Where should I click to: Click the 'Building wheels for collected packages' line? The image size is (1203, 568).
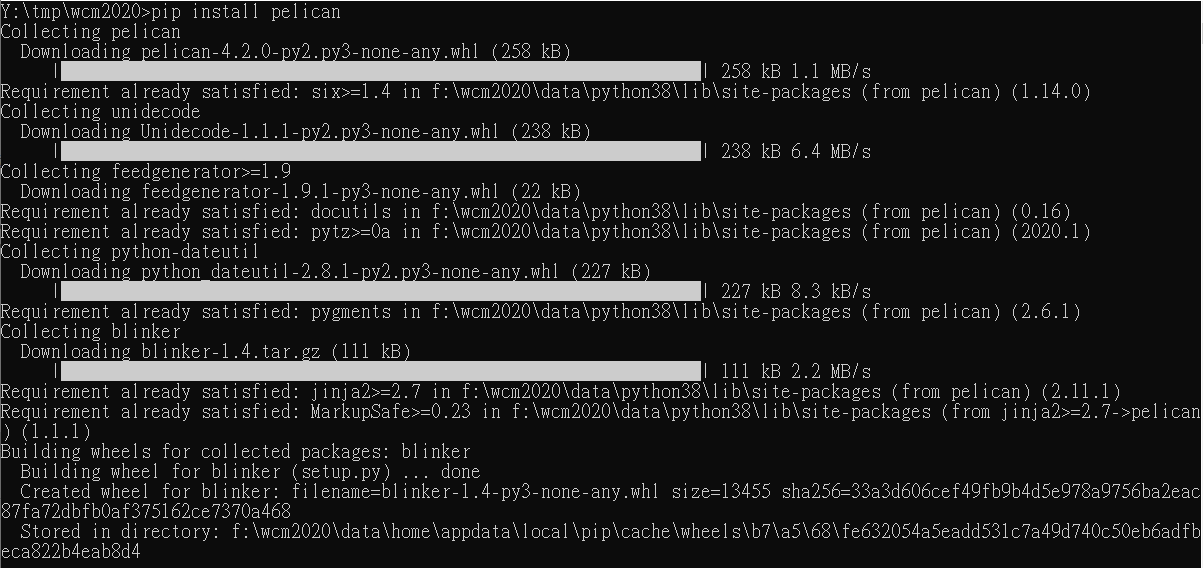click(x=236, y=452)
